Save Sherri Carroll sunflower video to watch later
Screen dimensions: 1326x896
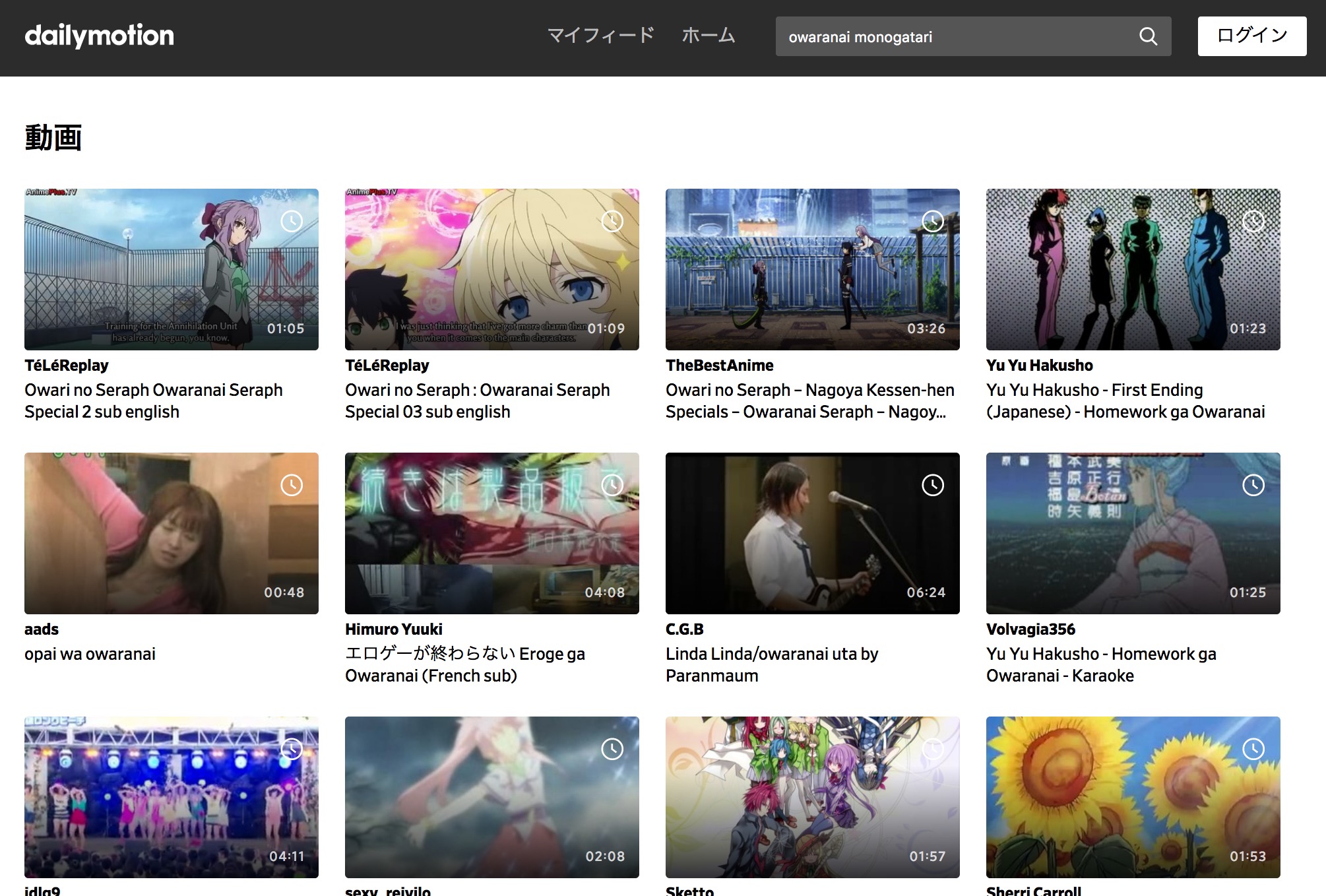coord(1253,749)
